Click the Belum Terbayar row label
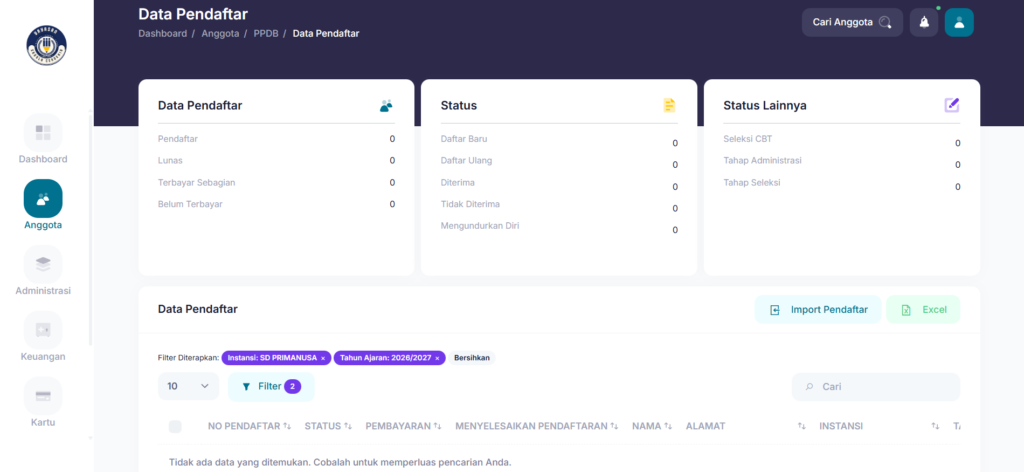Screen dimensions: 1024x472 [190, 204]
